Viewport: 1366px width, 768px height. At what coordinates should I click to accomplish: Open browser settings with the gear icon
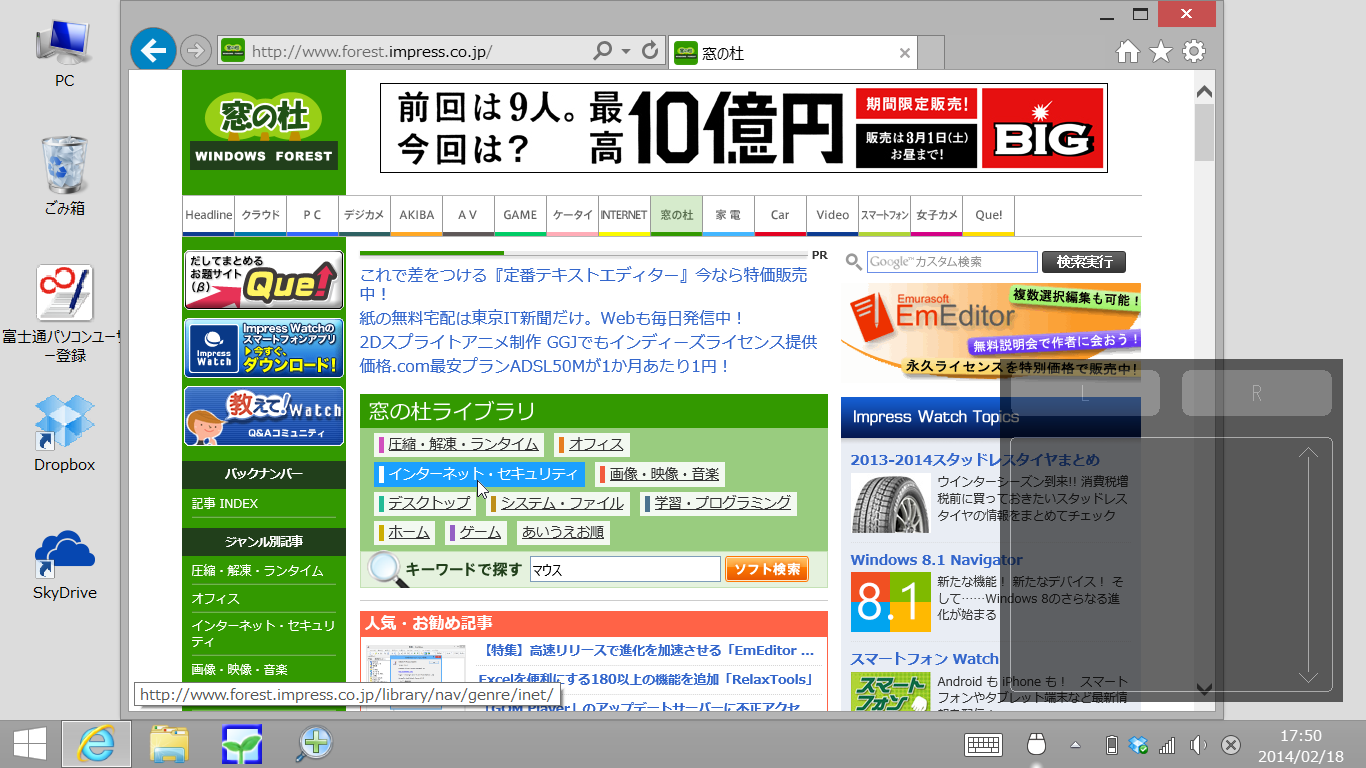pos(1193,51)
